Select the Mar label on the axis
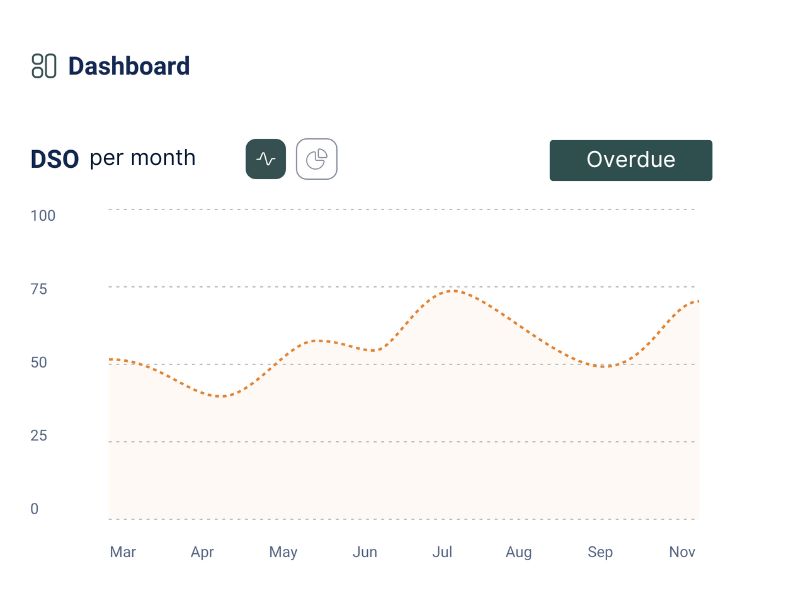 (123, 552)
